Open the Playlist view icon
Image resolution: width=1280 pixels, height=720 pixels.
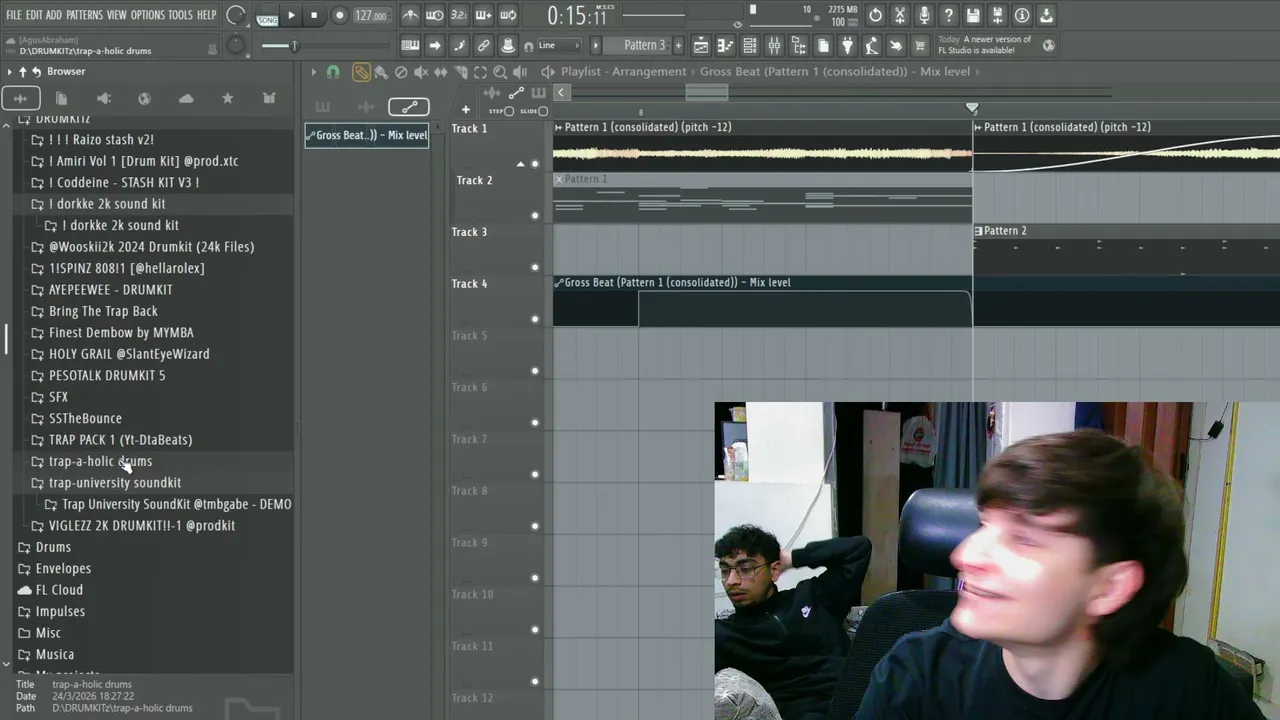701,45
